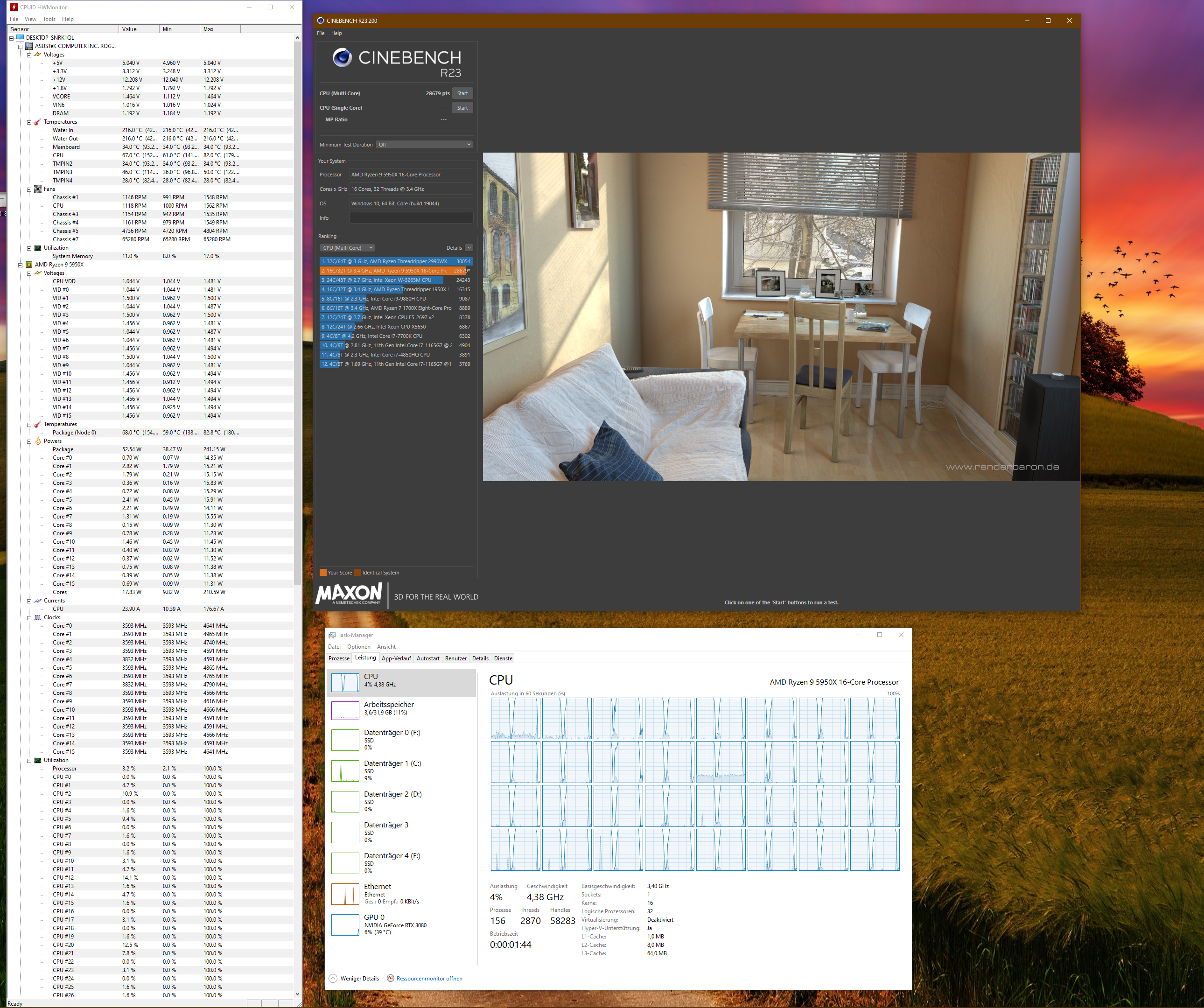Viewport: 1204px width, 1008px height.
Task: Click the HWMonitor vertical scrollbar down arrow
Action: [x=297, y=994]
